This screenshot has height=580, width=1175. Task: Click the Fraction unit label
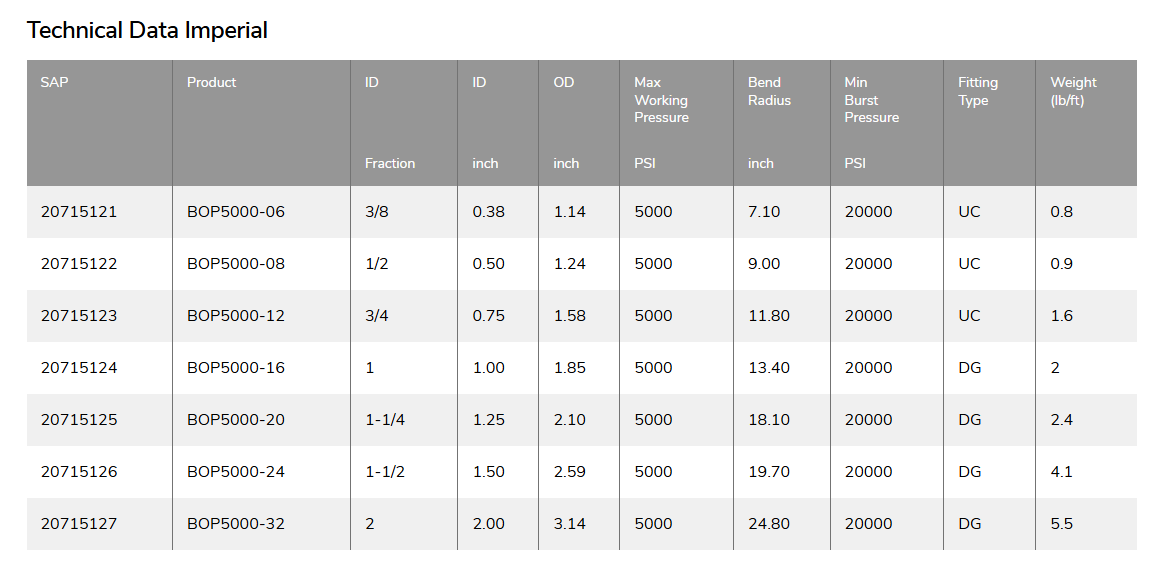click(390, 163)
